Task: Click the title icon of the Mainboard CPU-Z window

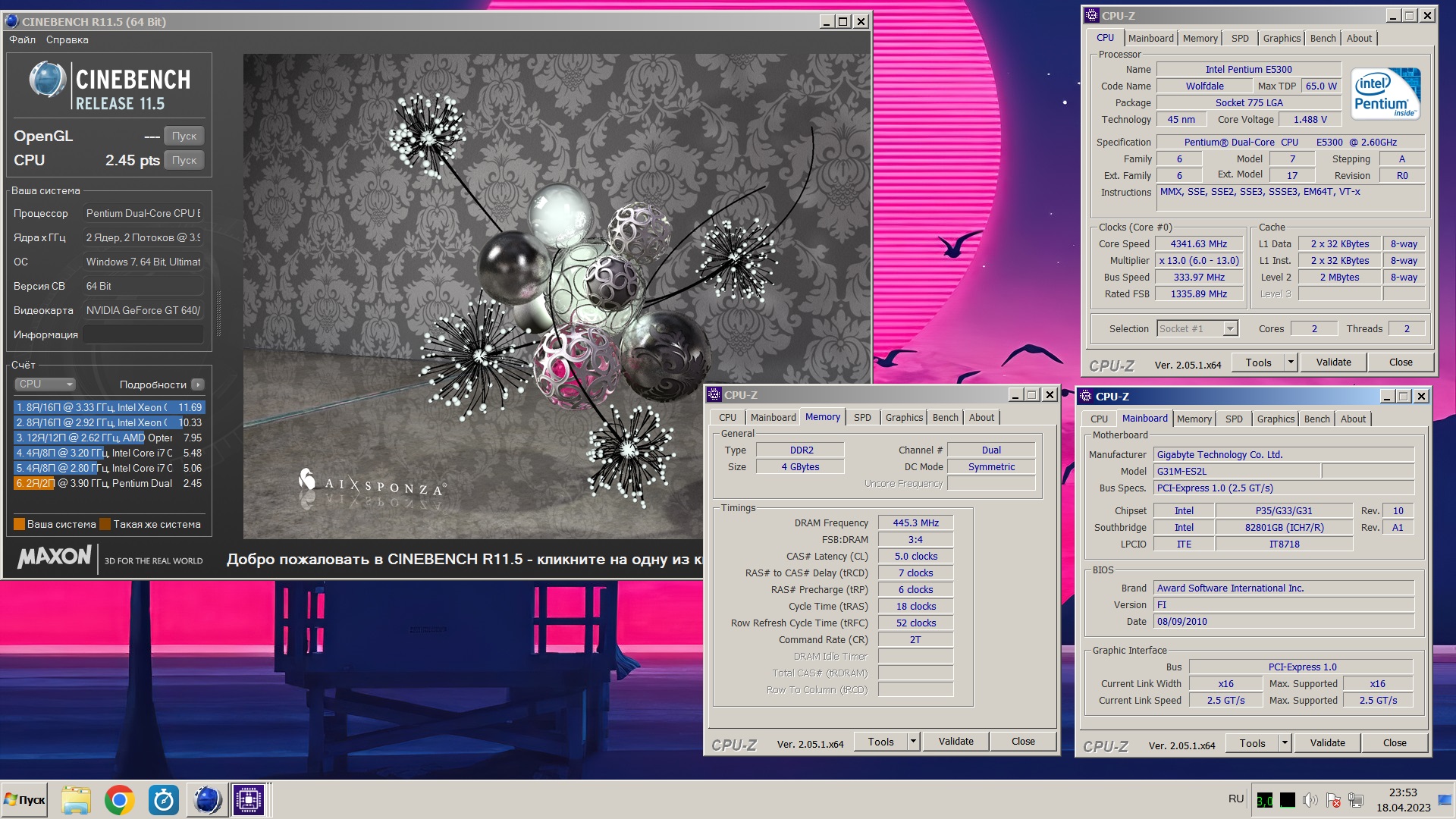Action: pyautogui.click(x=1086, y=396)
